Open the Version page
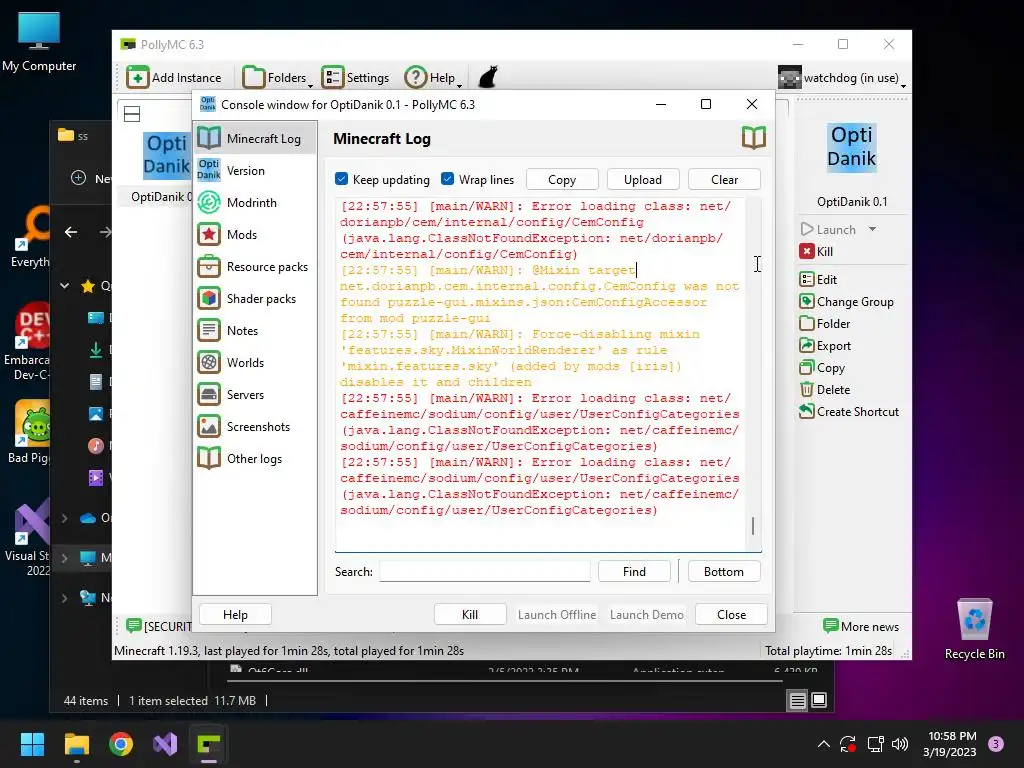 click(x=255, y=170)
